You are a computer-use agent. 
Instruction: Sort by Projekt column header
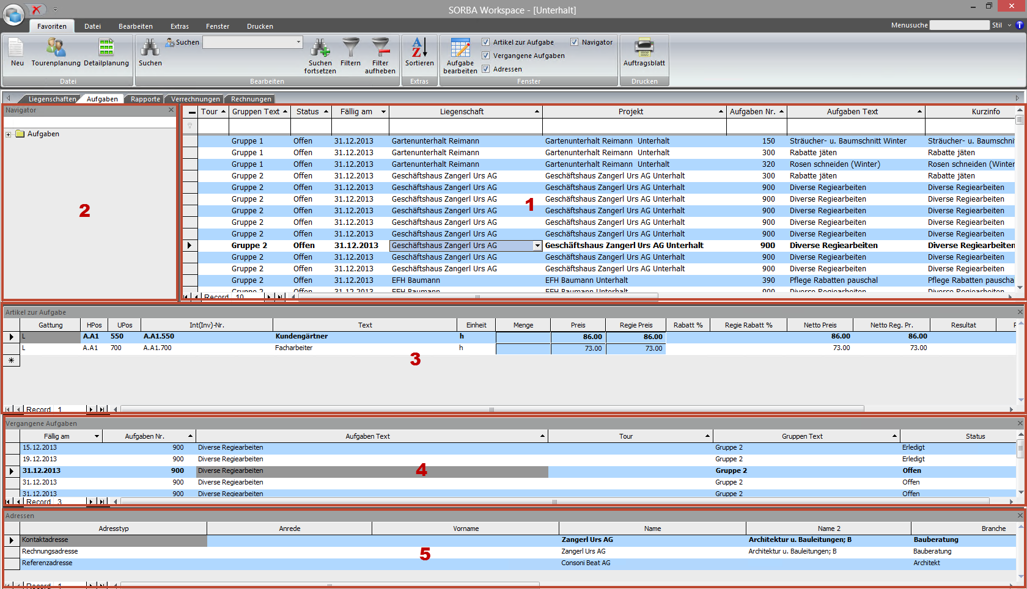635,112
